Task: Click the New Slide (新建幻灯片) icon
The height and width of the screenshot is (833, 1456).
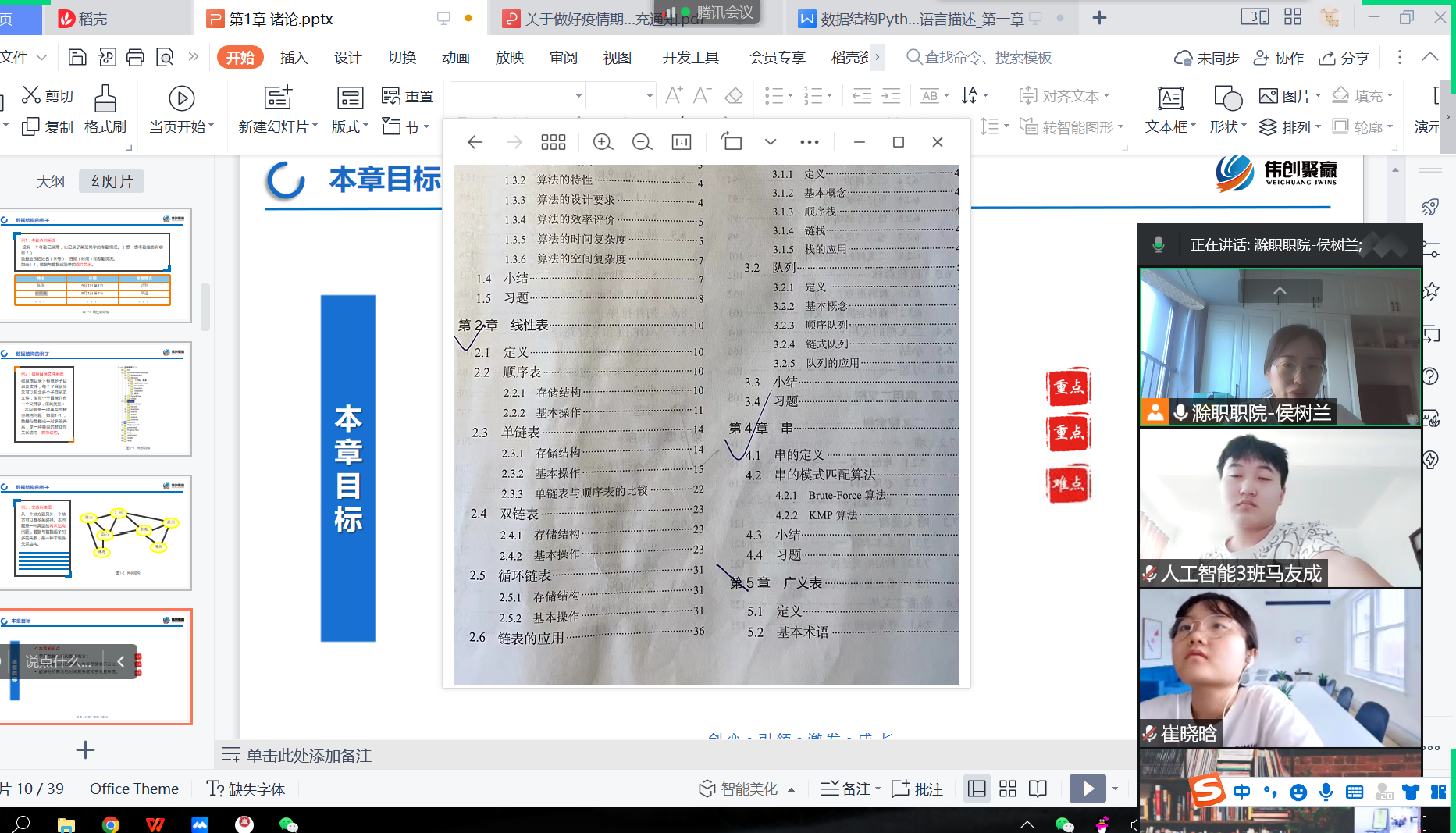Action: tap(278, 98)
